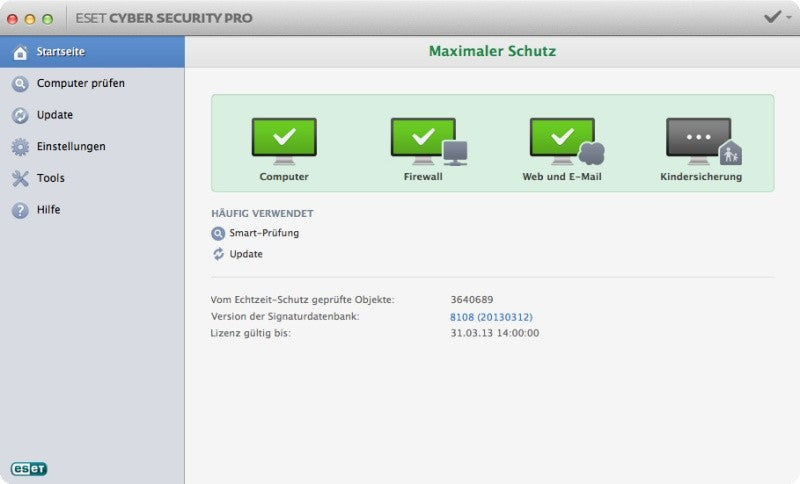
Task: Click the Kindersicherung label
Action: click(x=701, y=176)
